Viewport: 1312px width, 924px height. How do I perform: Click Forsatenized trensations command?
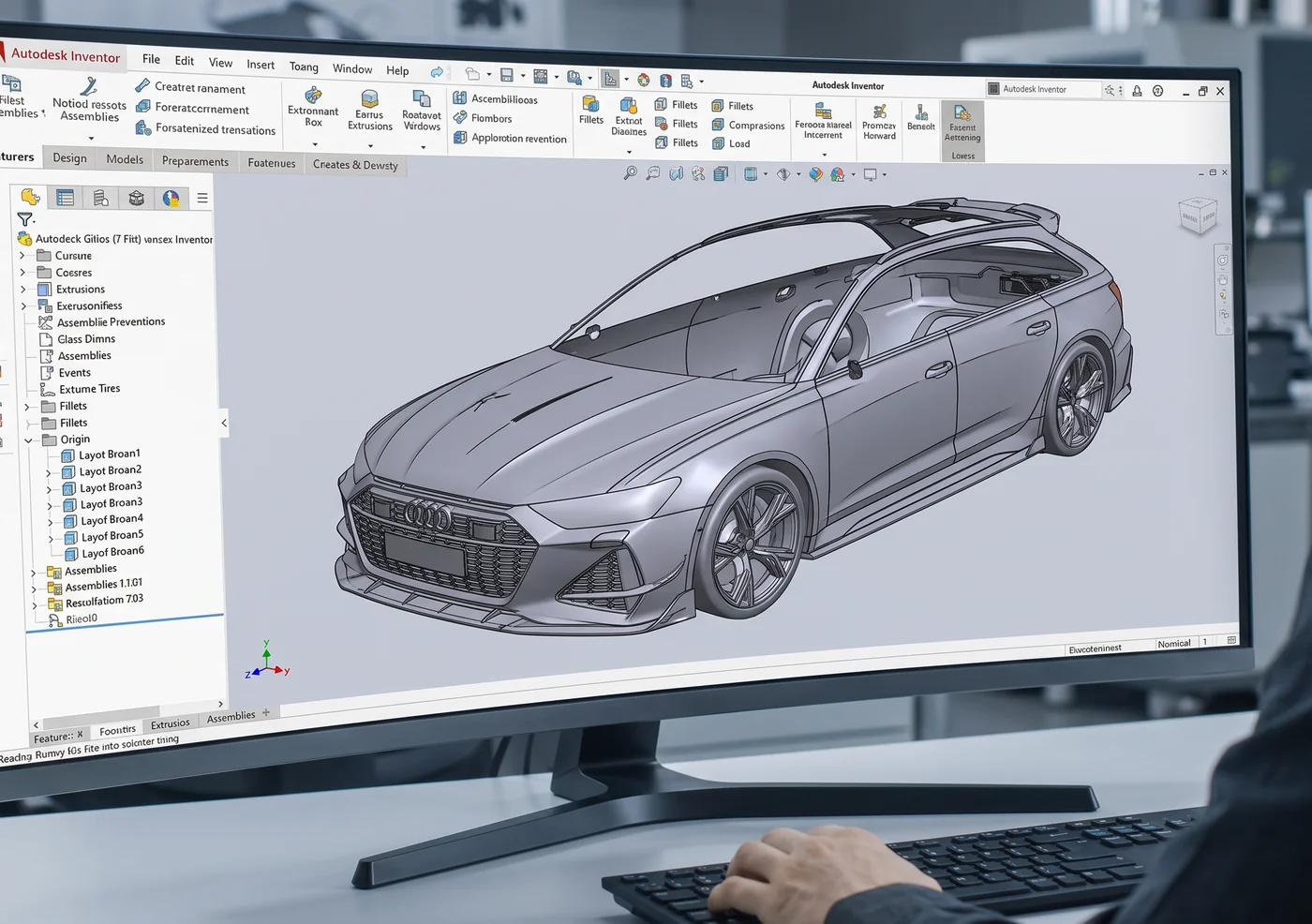(205, 129)
